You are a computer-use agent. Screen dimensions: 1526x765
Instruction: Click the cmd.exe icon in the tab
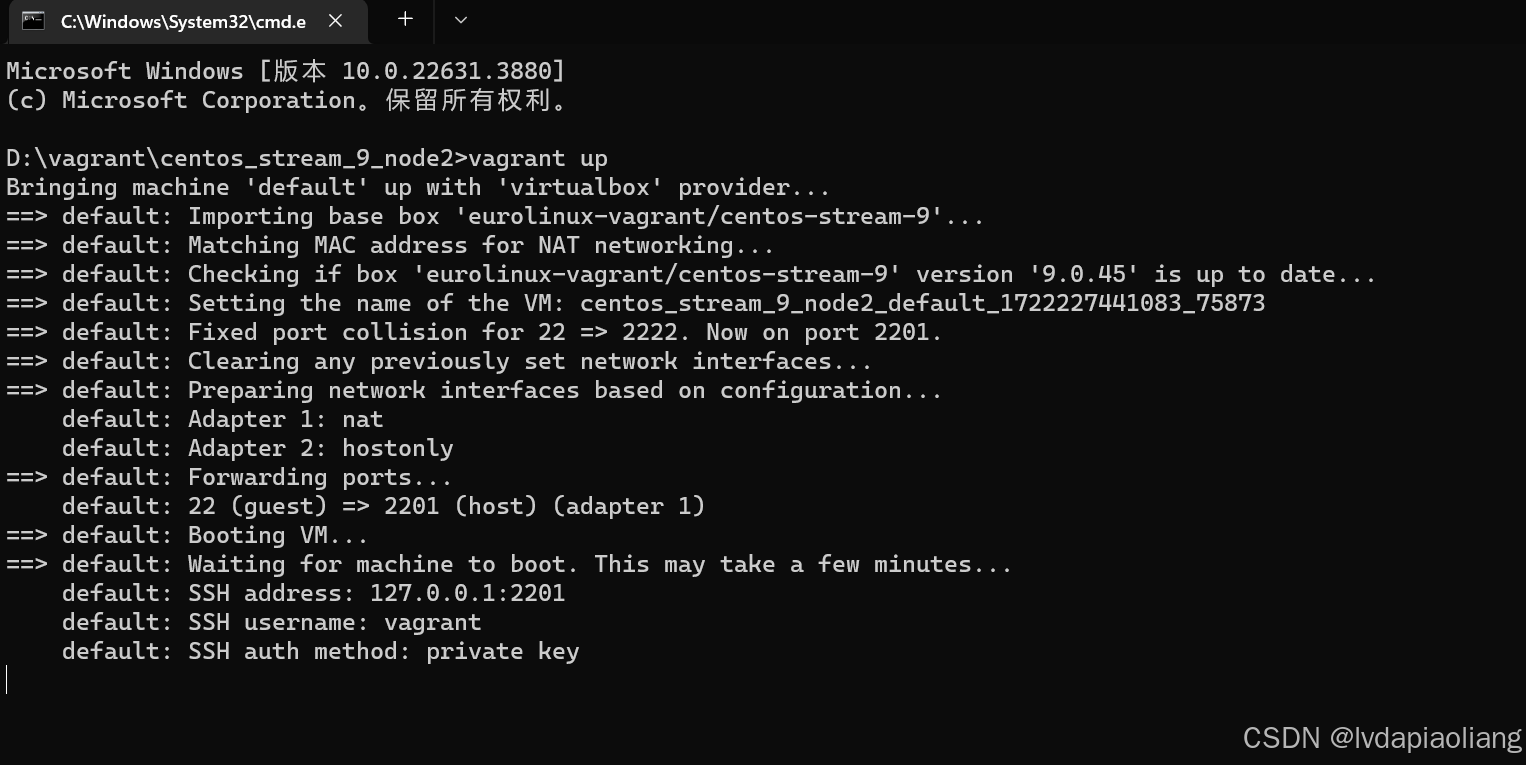[x=33, y=20]
